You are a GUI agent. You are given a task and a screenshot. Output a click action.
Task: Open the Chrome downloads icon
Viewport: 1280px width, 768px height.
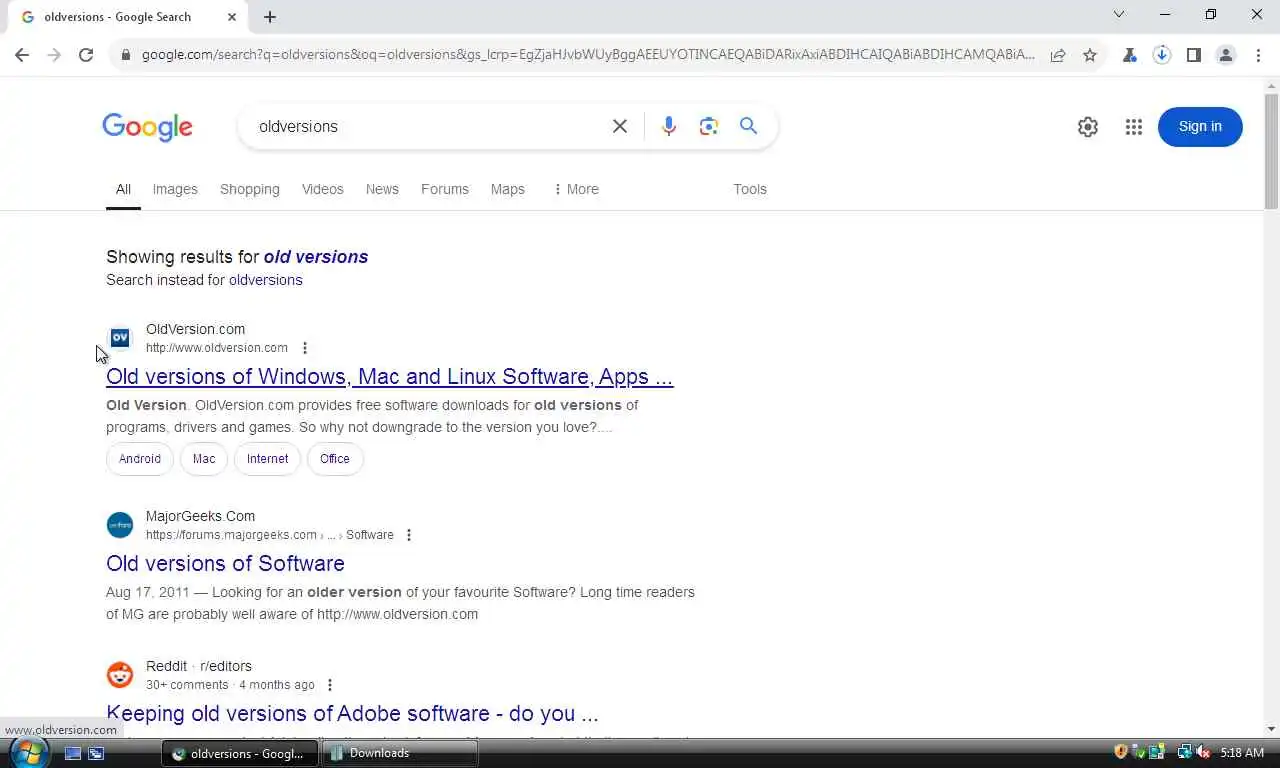pyautogui.click(x=1162, y=55)
